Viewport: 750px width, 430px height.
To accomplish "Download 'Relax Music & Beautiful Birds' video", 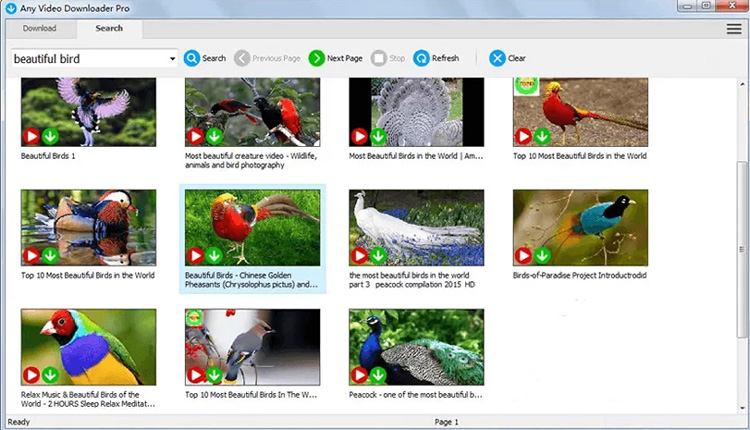I will pos(50,375).
